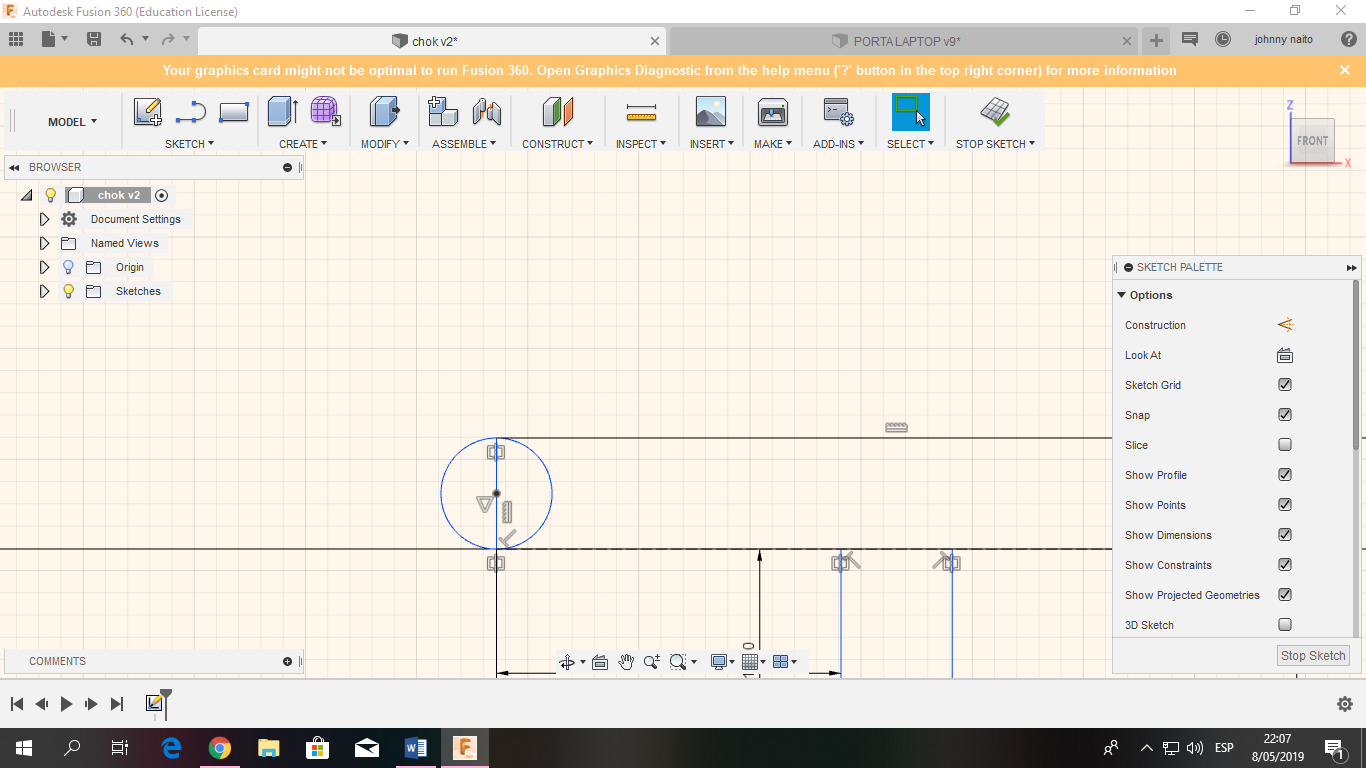1366x768 pixels.
Task: Open the CREATE dropdown menu
Action: [303, 144]
